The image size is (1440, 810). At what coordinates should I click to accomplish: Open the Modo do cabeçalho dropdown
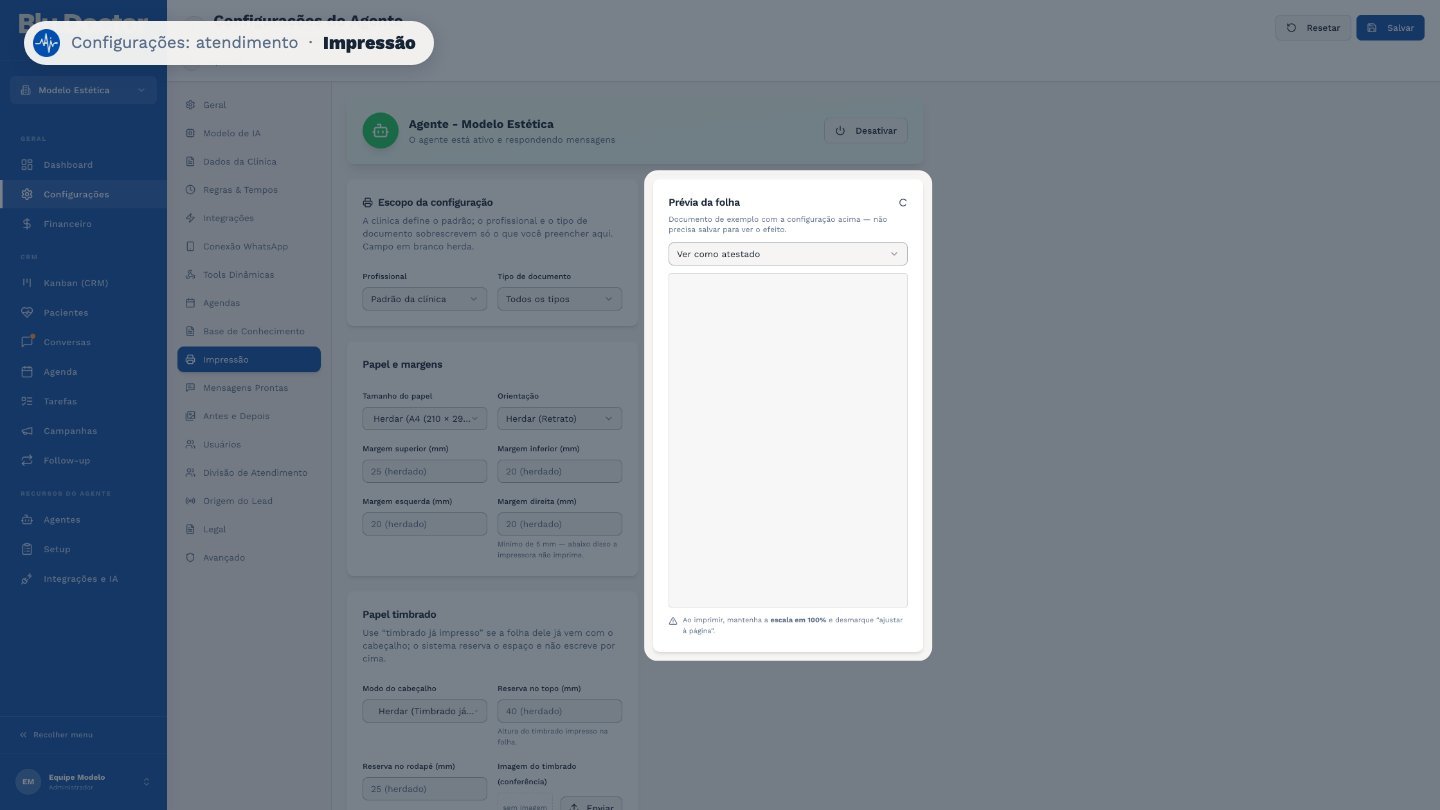point(424,711)
